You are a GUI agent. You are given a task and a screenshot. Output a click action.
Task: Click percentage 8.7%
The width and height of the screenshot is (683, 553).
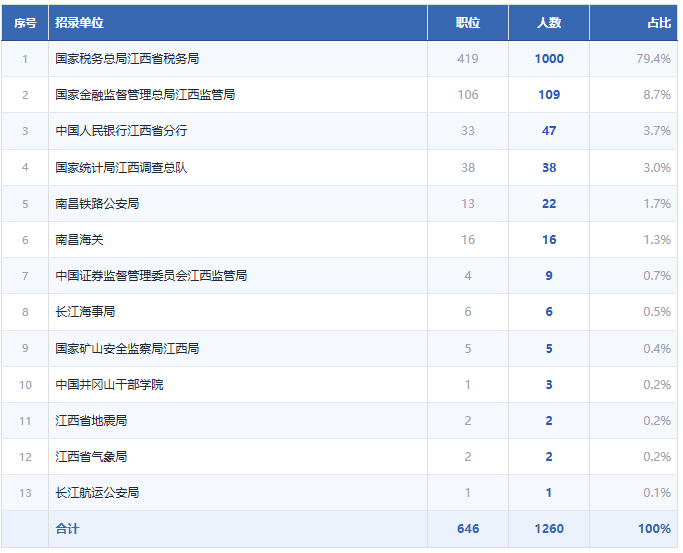pyautogui.click(x=657, y=95)
